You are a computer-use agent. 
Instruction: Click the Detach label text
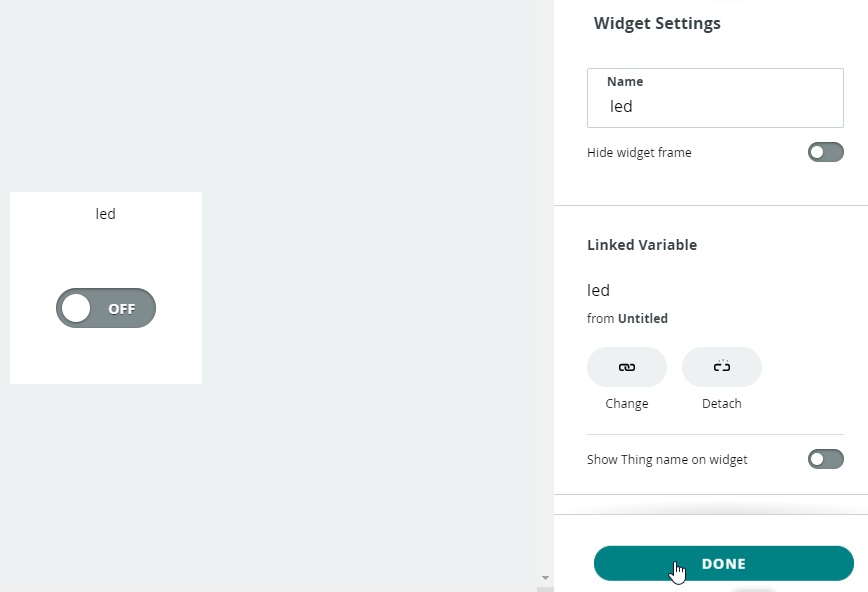click(721, 404)
